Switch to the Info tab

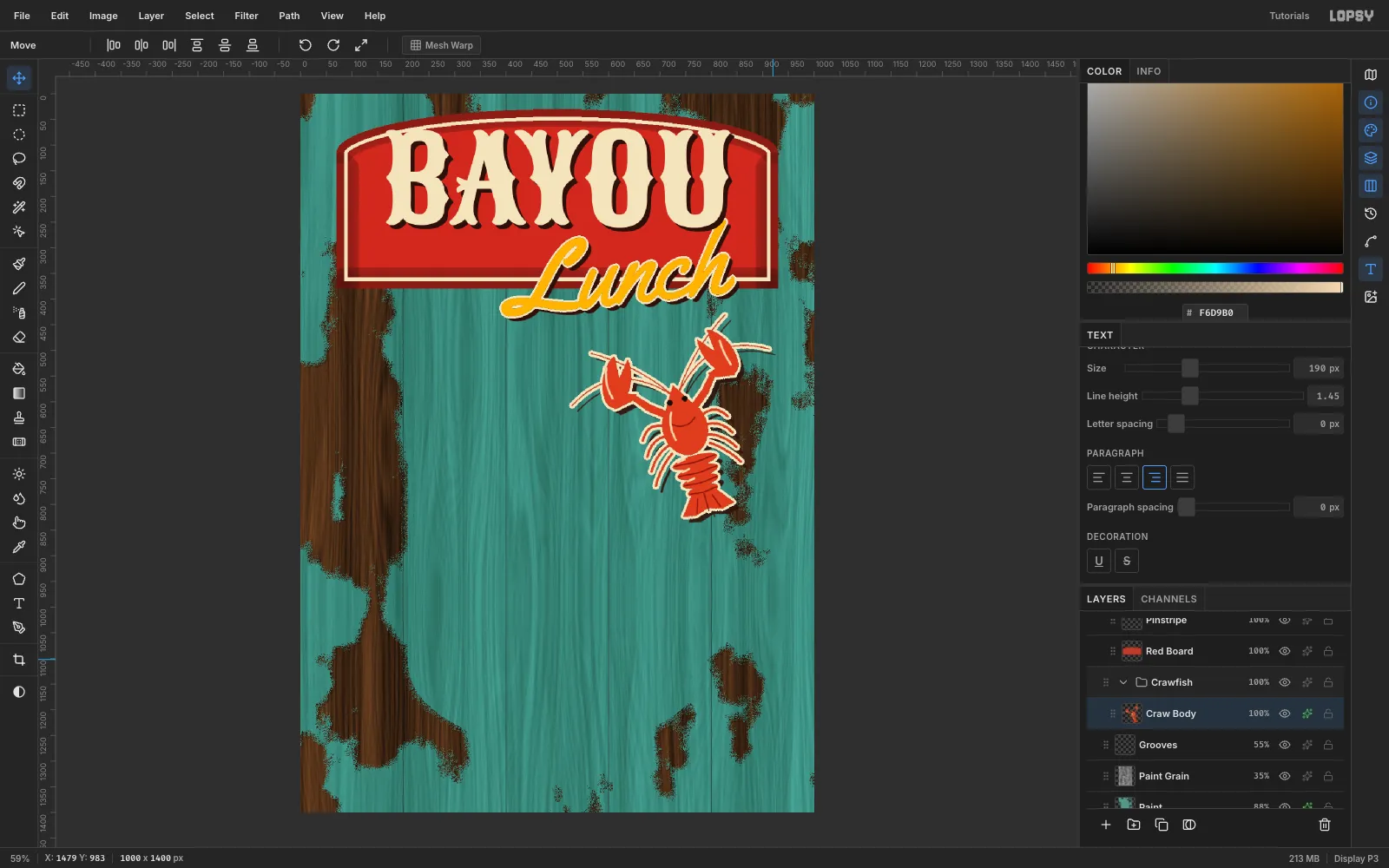tap(1149, 71)
